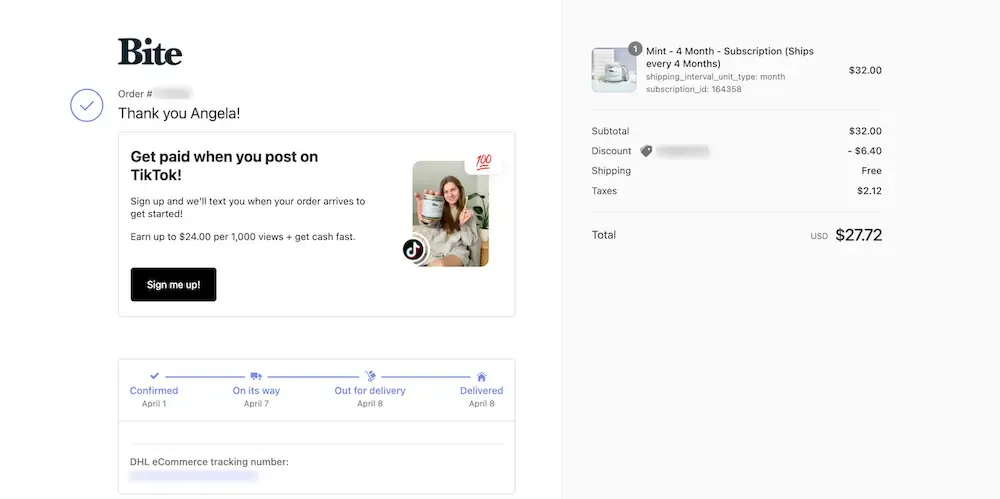
Task: Click the order confirmed checkmark circle
Action: point(87,105)
